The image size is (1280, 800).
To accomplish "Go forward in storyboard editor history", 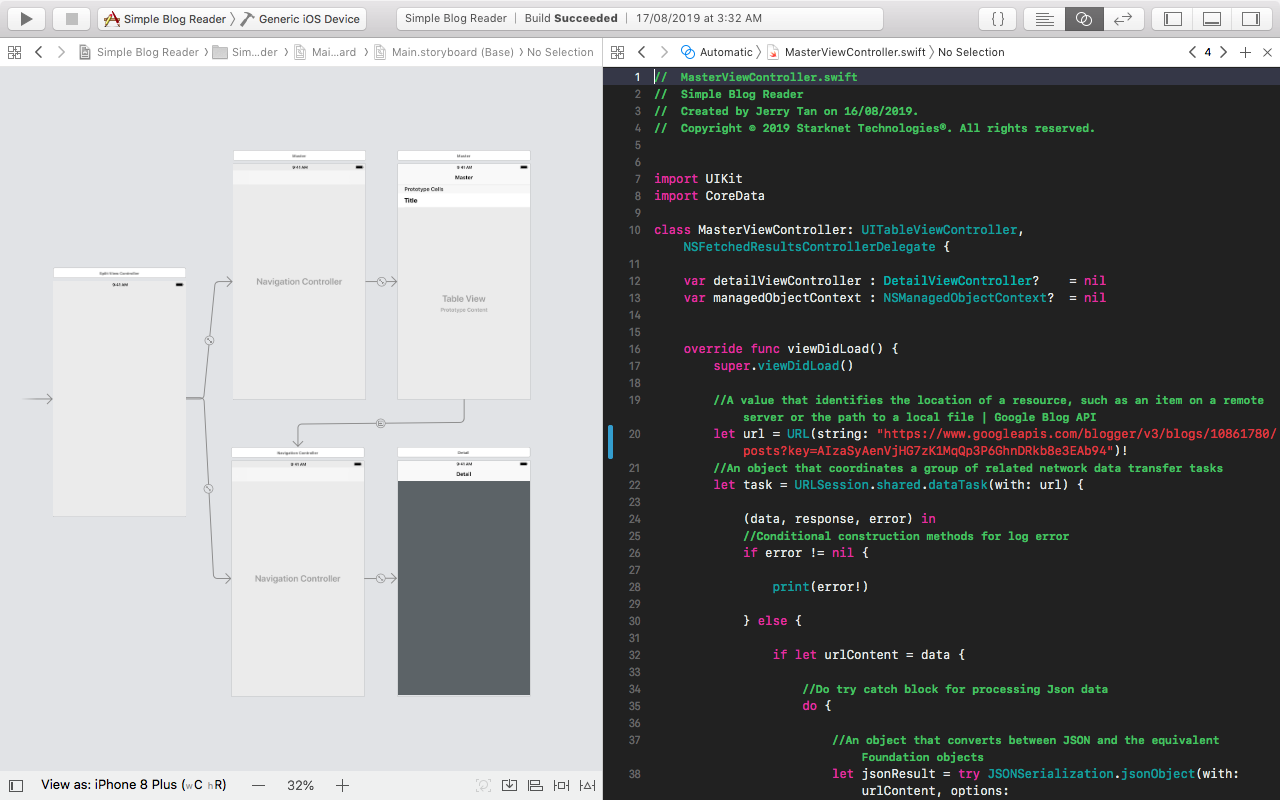I will tap(61, 52).
